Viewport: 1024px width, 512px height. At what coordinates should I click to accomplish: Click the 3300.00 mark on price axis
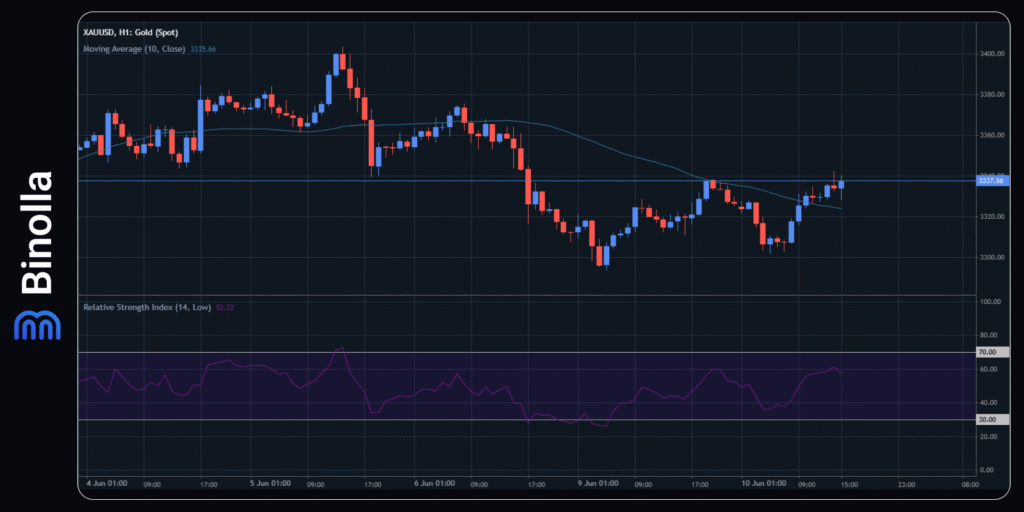point(992,258)
